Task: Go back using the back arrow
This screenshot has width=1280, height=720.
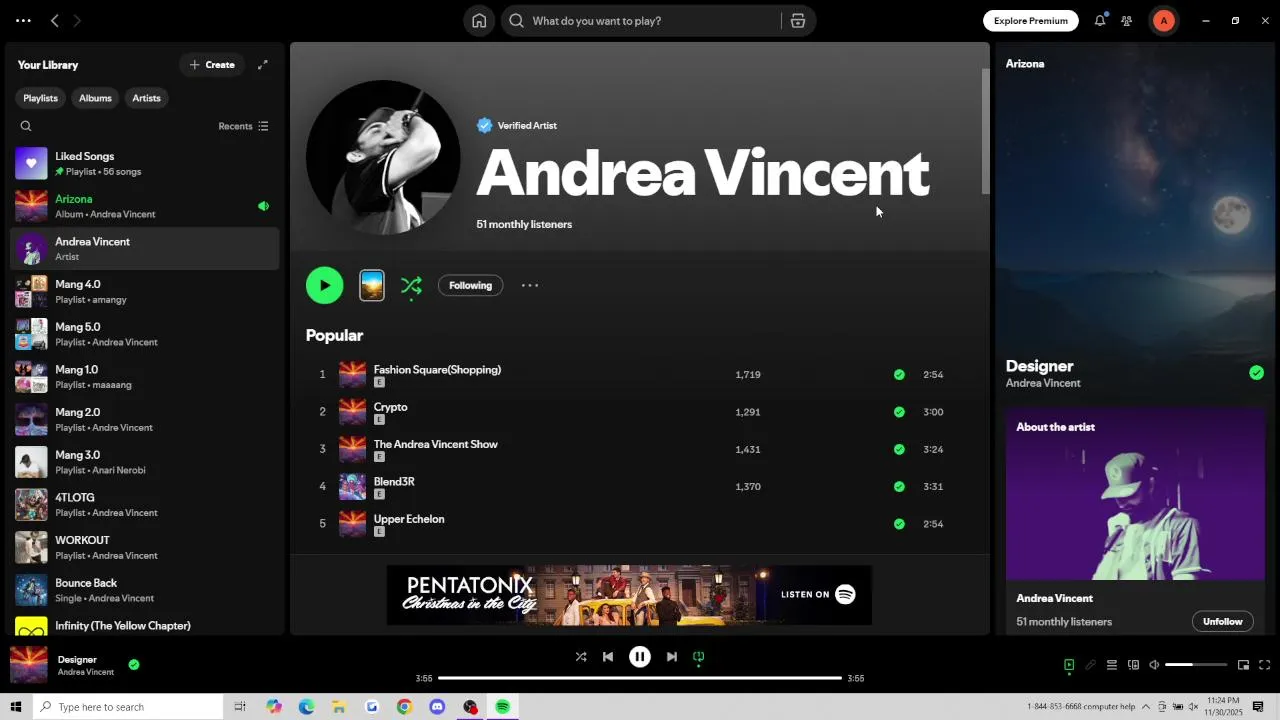Action: pos(55,21)
